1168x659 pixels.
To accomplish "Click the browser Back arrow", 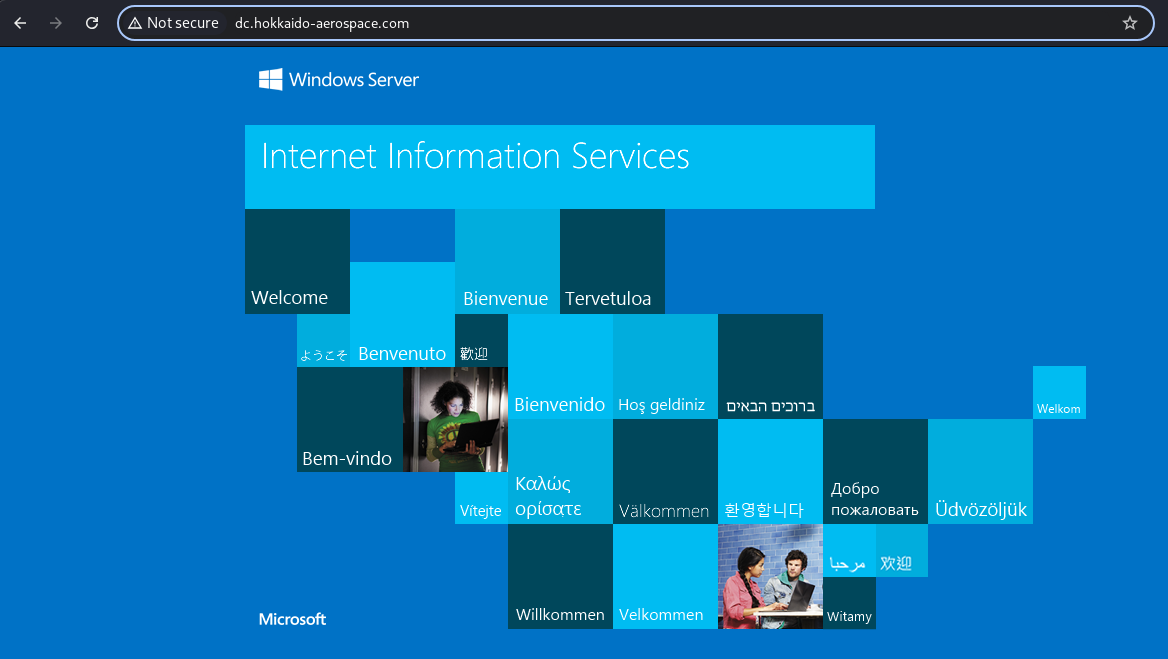I will coord(20,23).
